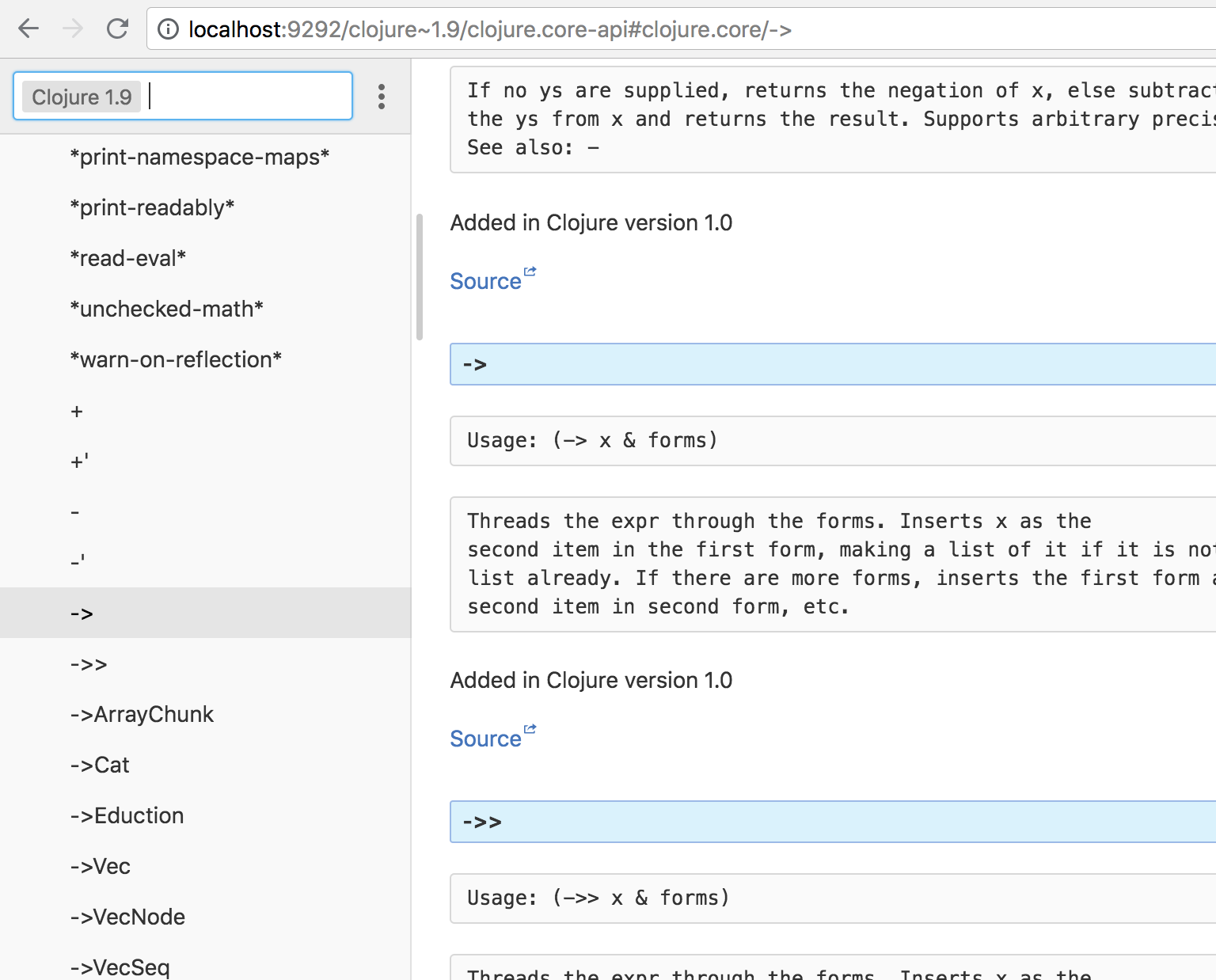Select *unchecked-math* in sidebar
Viewport: 1216px width, 980px height.
coord(205,309)
